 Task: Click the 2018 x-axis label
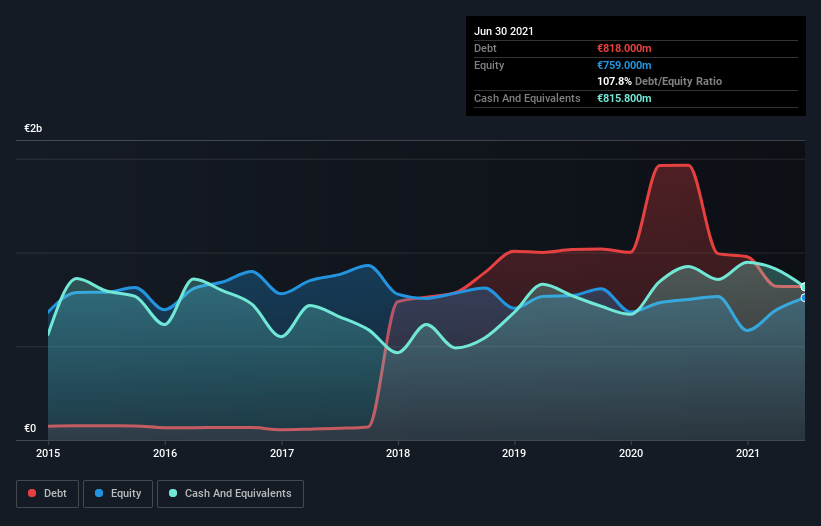pyautogui.click(x=398, y=453)
